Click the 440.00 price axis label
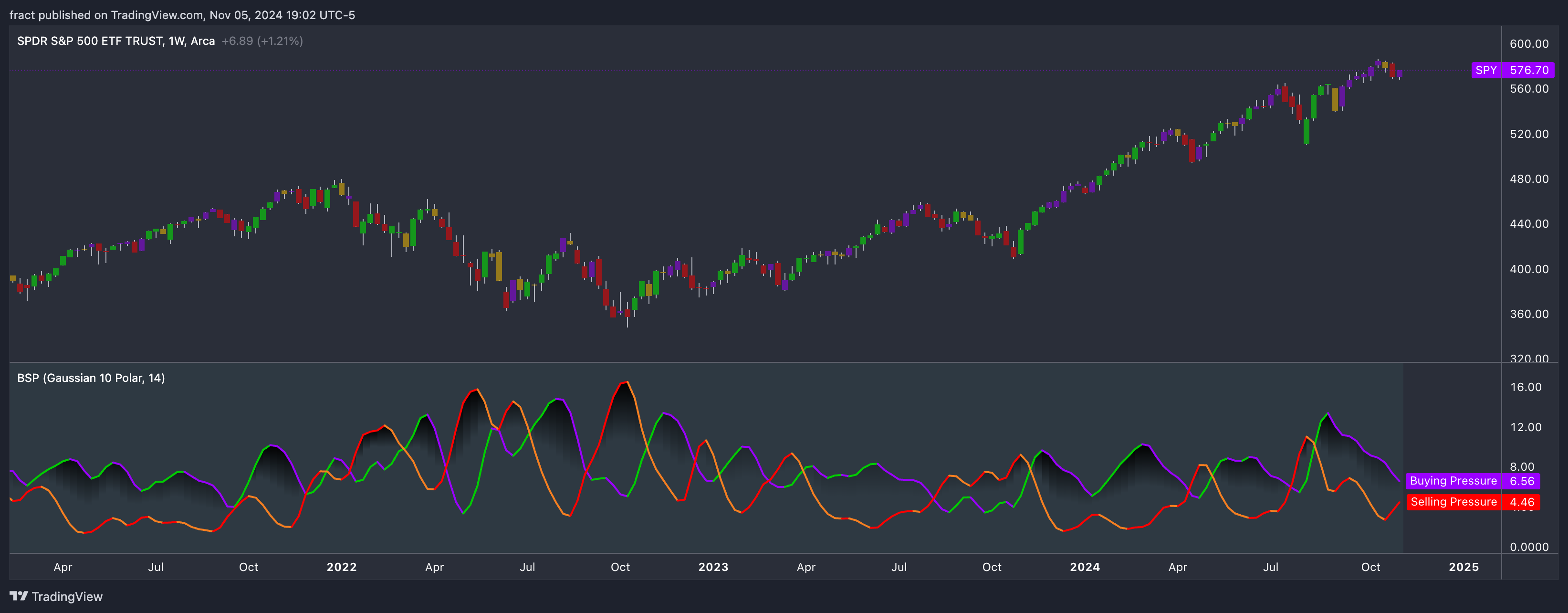The width and height of the screenshot is (1568, 613). pos(1529,224)
